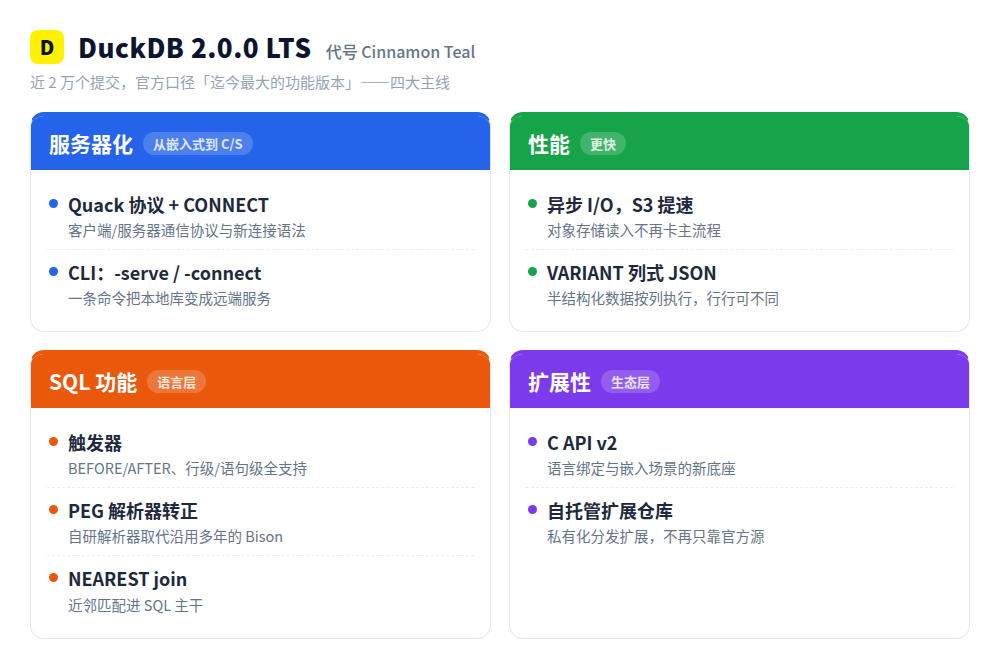Image resolution: width=1000 pixels, height=669 pixels.
Task: Click orange bullet beside 触发器
Action: 54,442
